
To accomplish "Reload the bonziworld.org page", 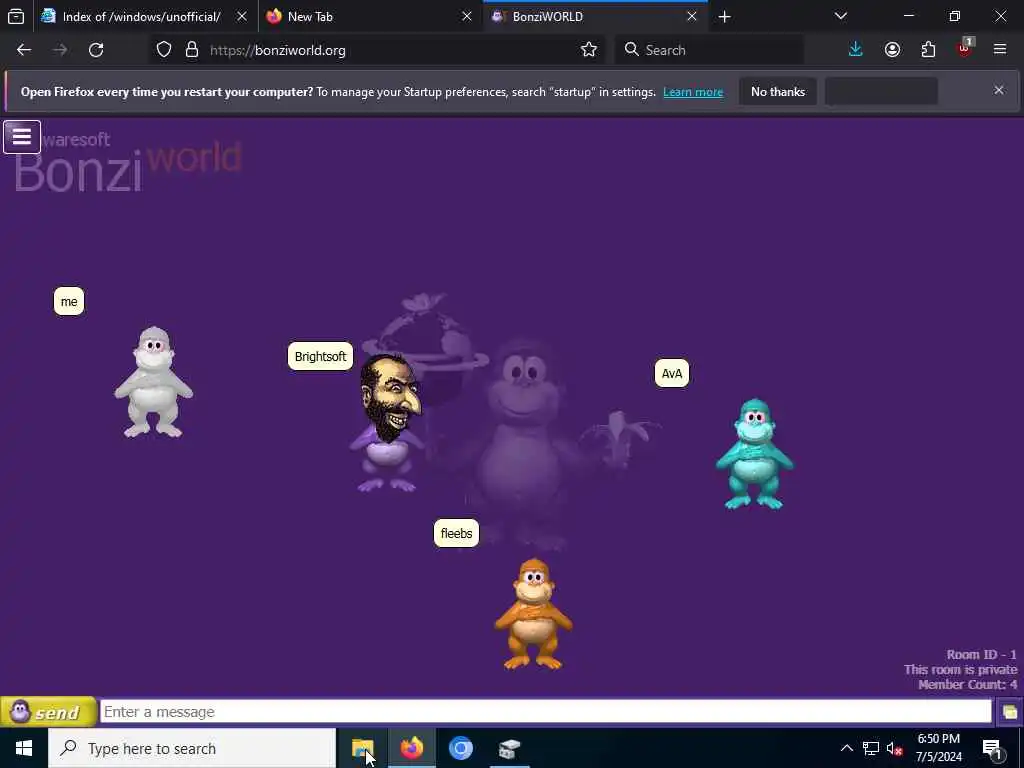I will point(96,50).
